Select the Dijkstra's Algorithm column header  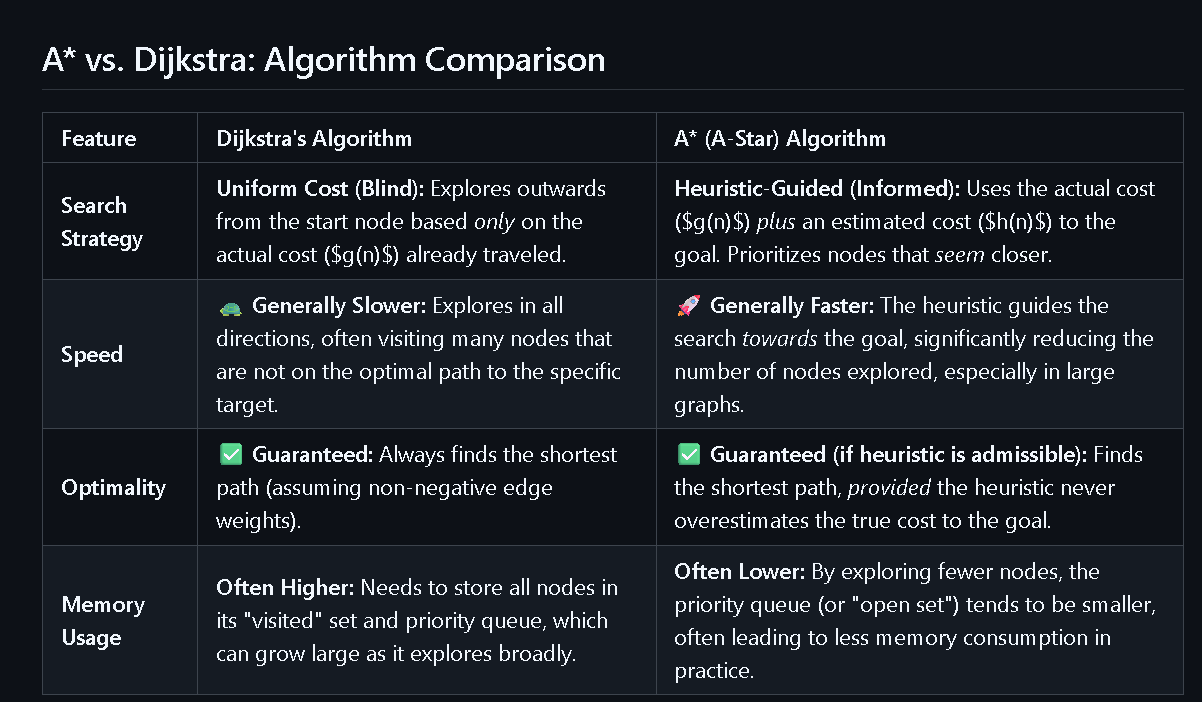[314, 138]
